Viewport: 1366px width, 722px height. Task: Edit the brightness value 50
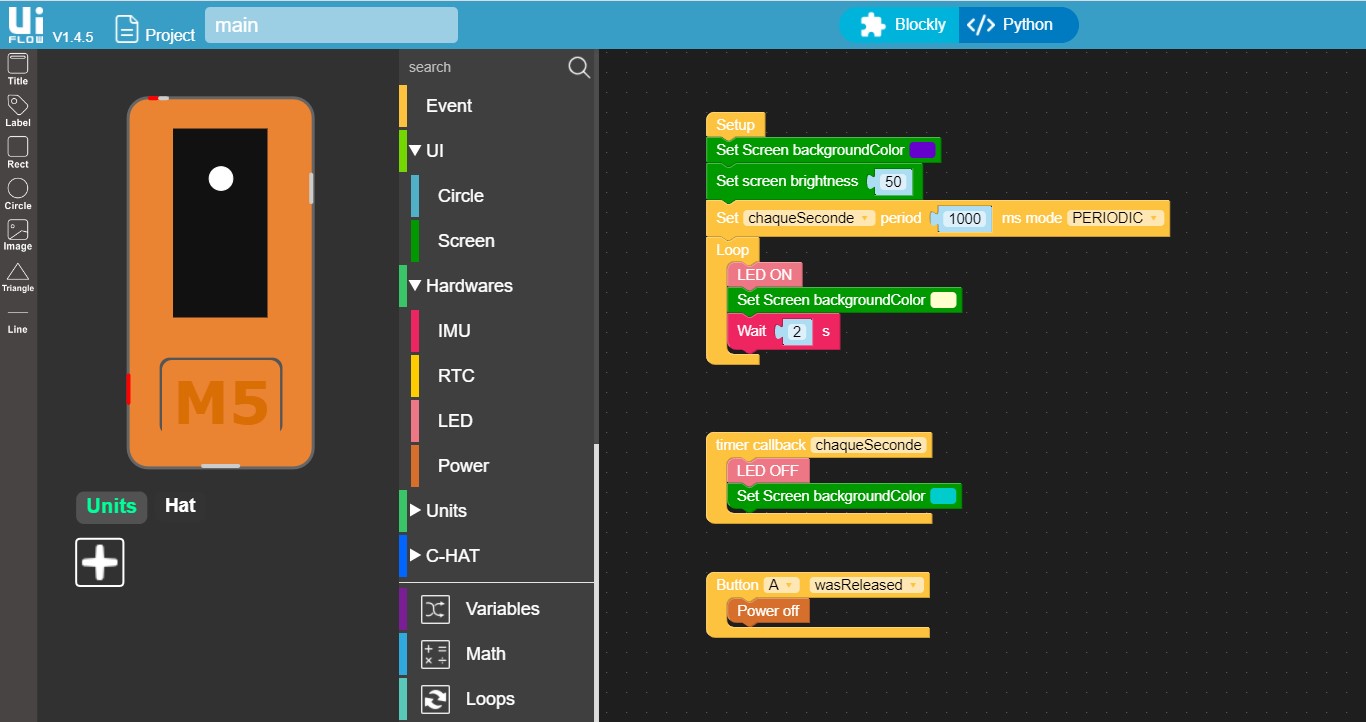point(893,182)
